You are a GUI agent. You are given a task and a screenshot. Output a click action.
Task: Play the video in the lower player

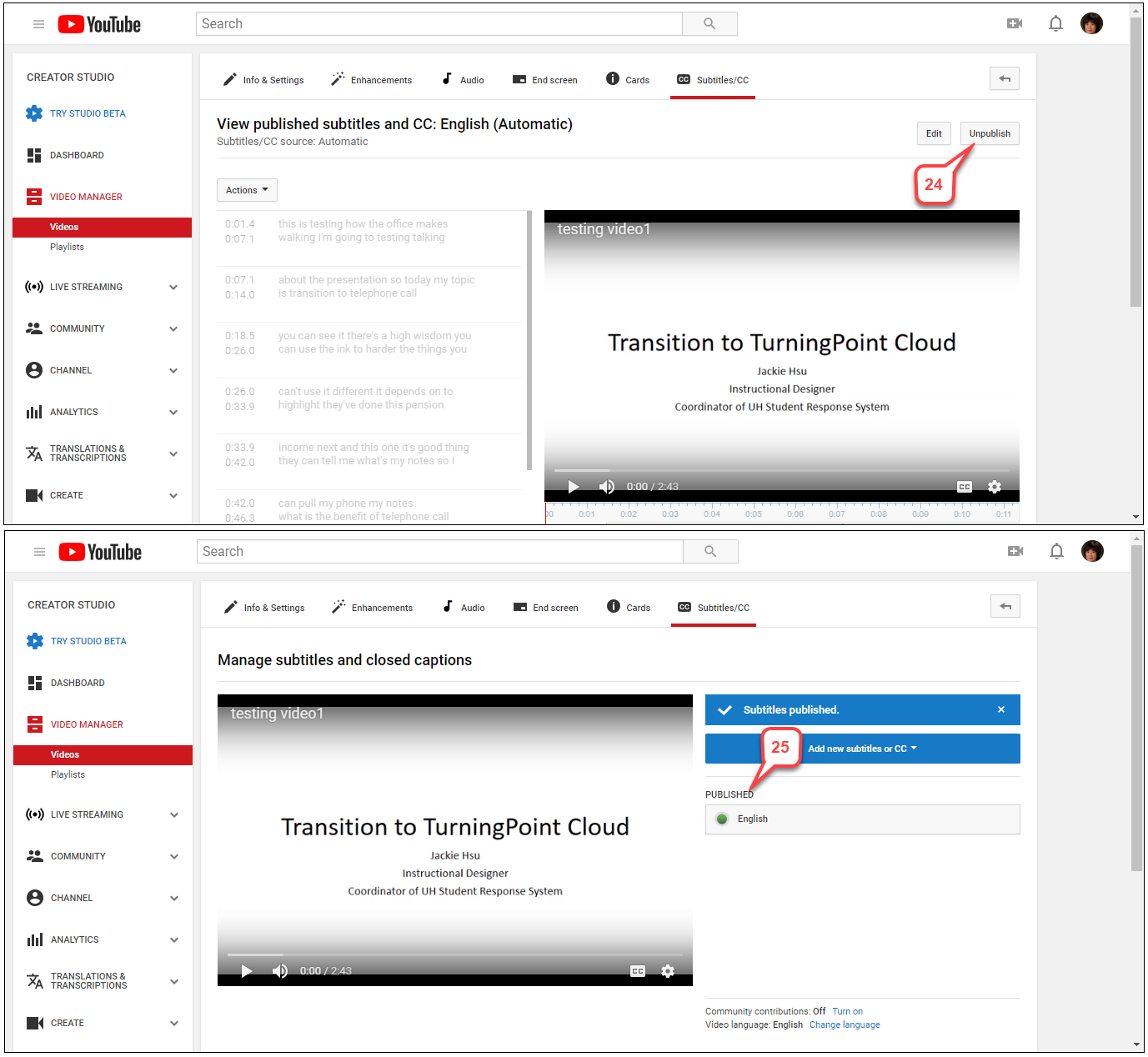247,971
